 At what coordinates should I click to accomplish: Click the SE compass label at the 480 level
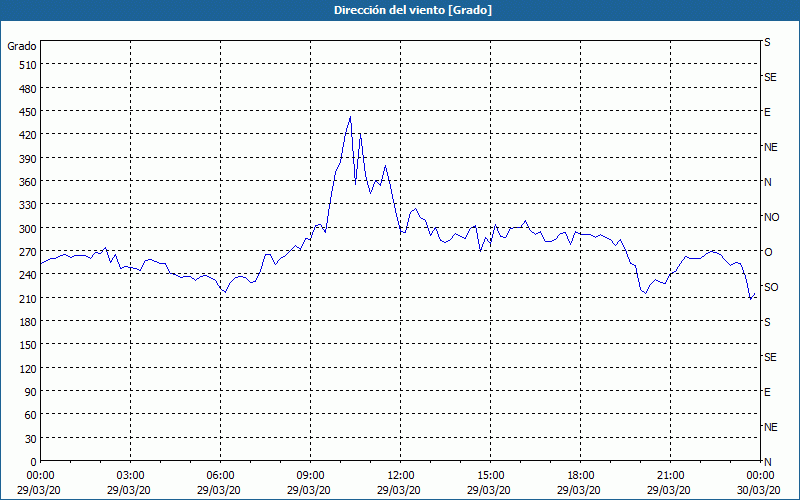point(770,77)
